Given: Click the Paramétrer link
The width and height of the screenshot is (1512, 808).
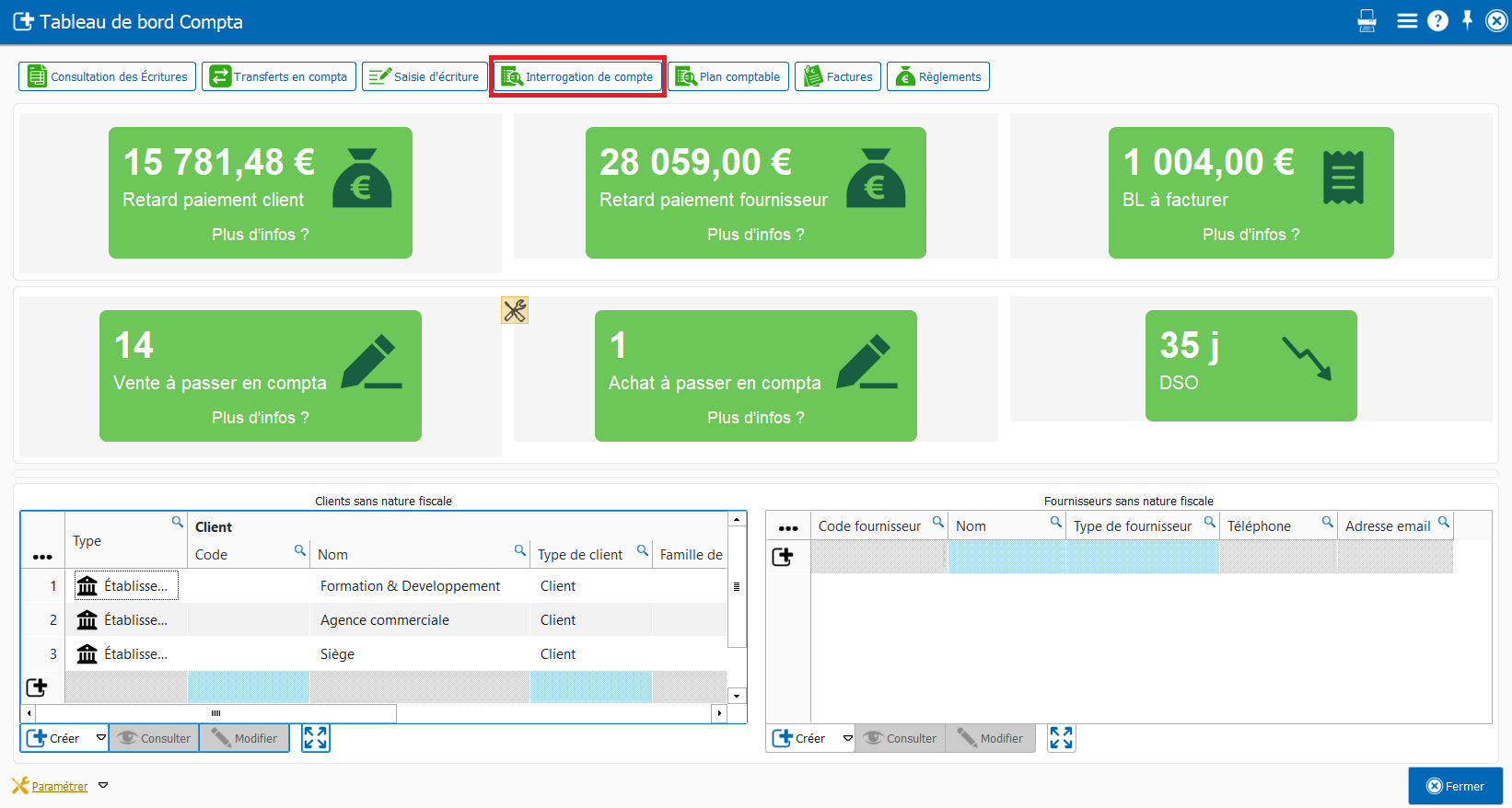Looking at the screenshot, I should point(60,787).
